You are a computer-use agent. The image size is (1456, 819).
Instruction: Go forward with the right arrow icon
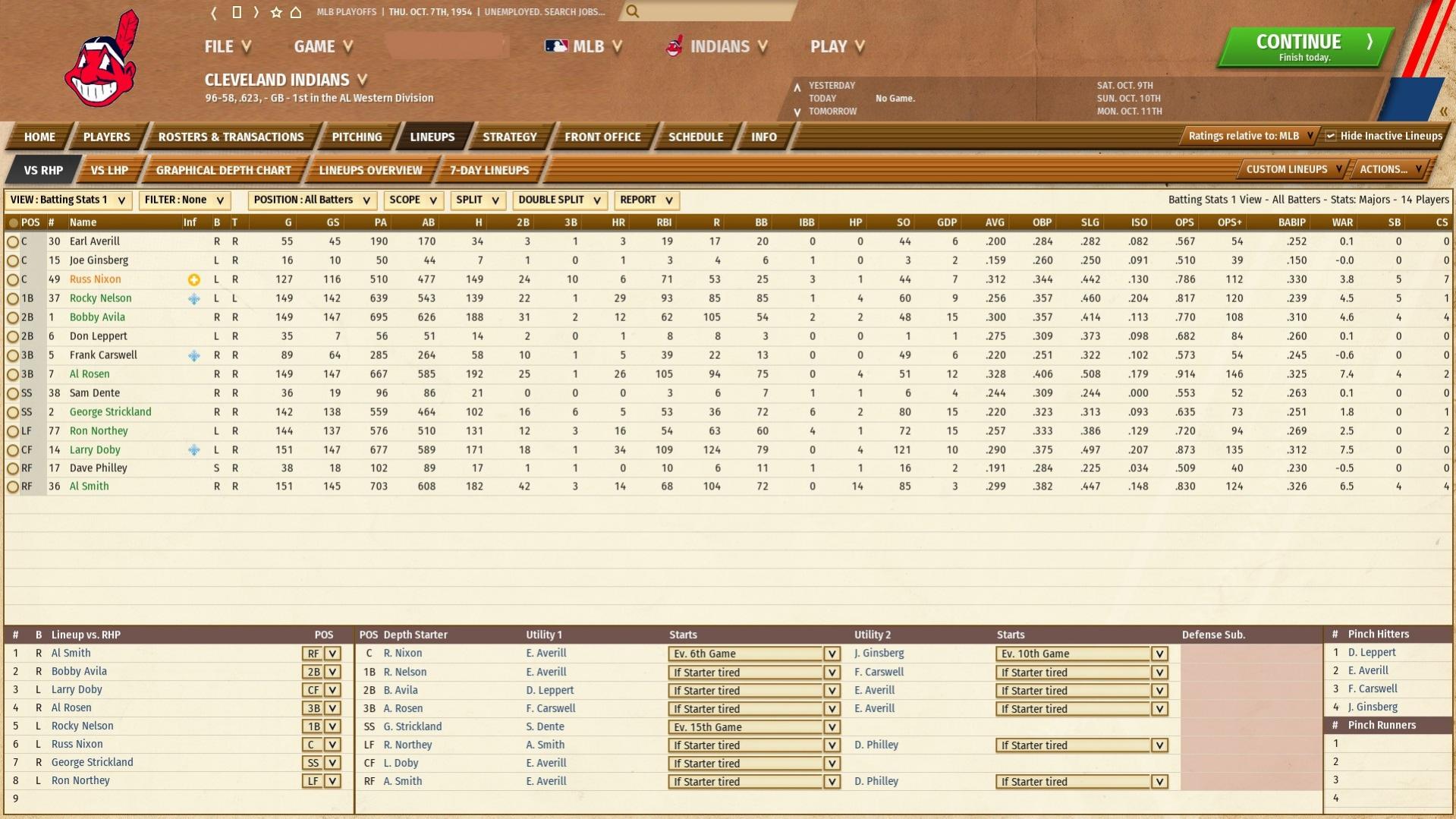[x=256, y=12]
